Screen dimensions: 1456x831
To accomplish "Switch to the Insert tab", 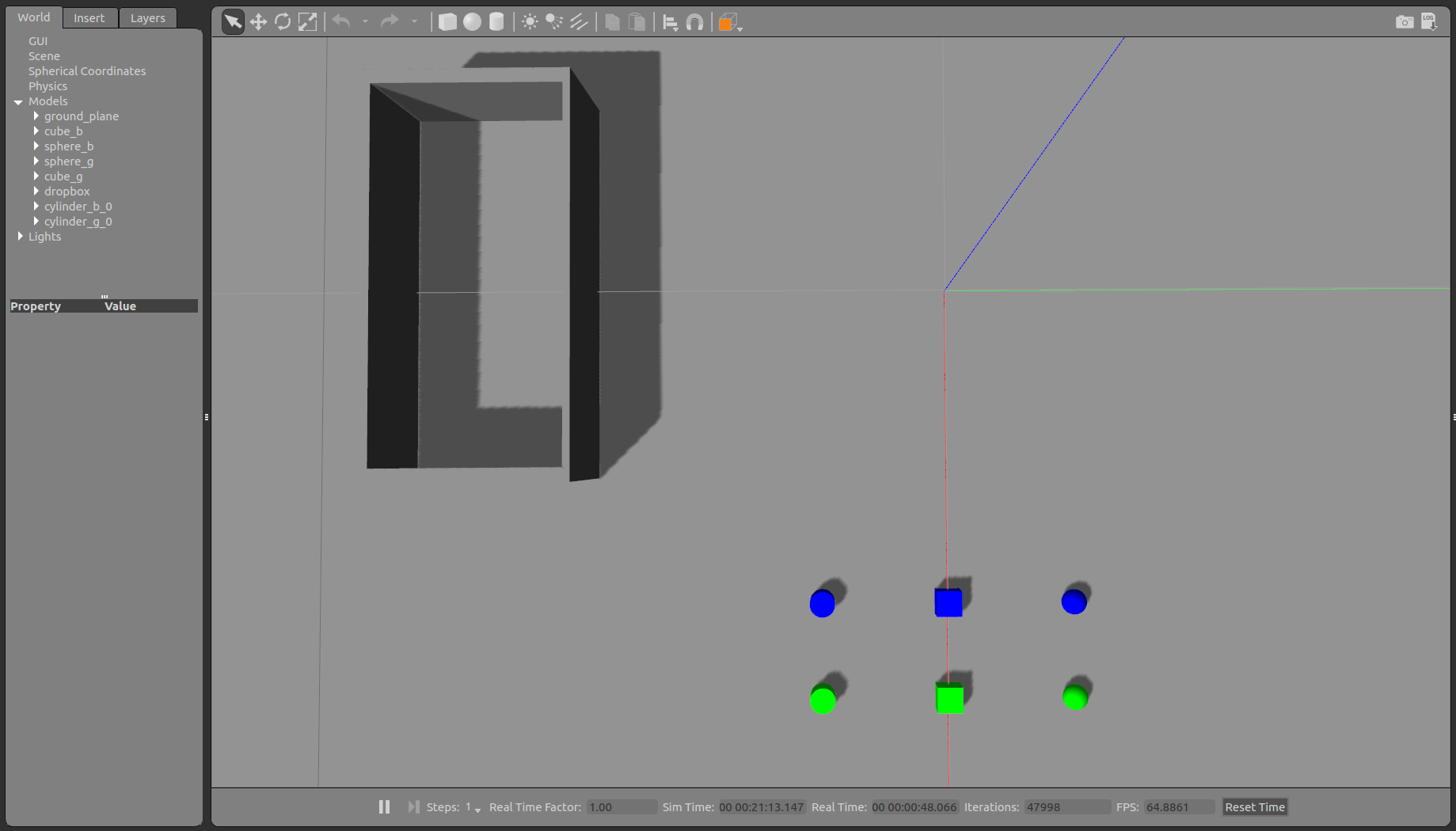I will (89, 18).
